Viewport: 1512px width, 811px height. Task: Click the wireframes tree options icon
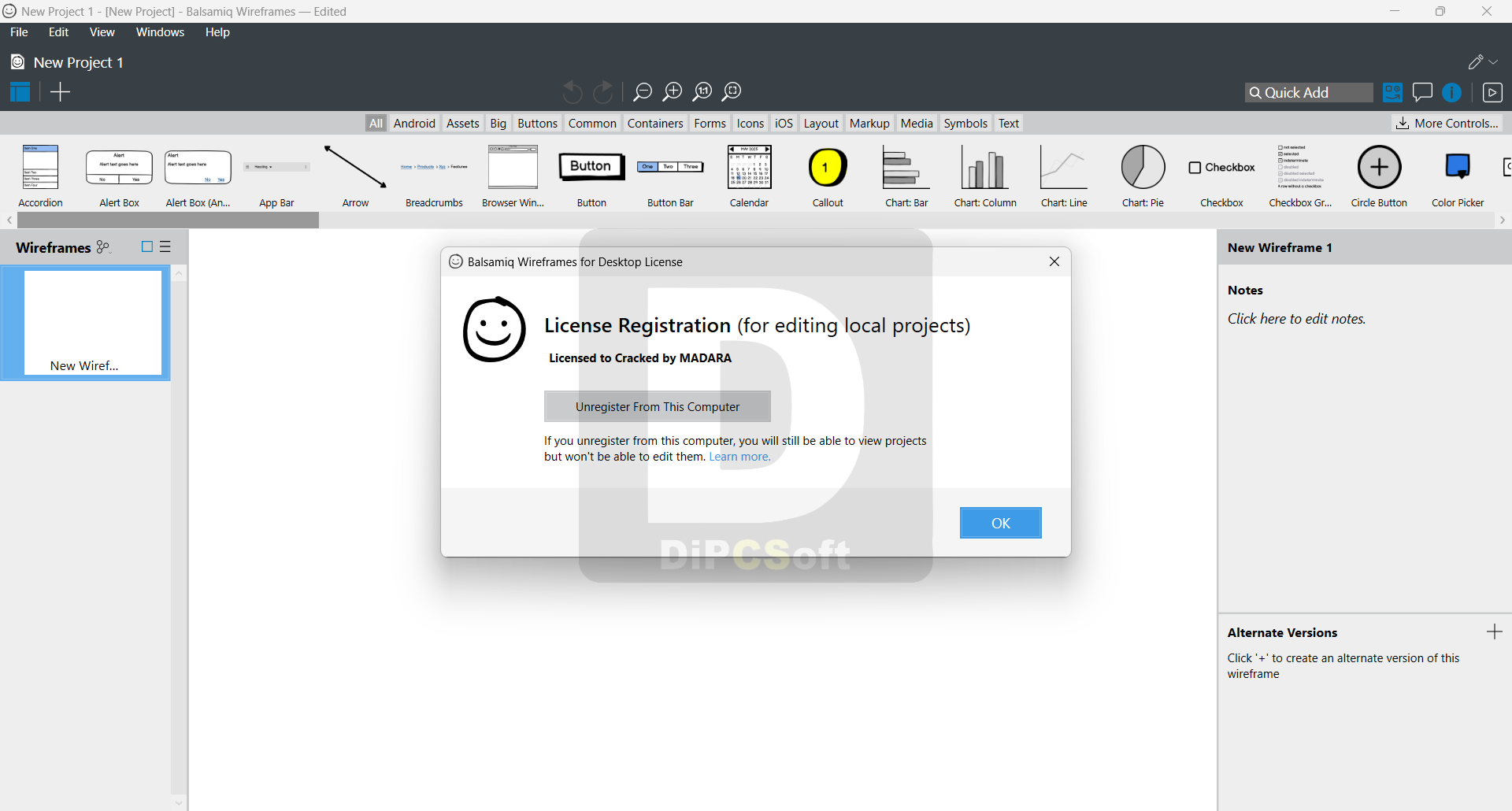click(x=103, y=247)
